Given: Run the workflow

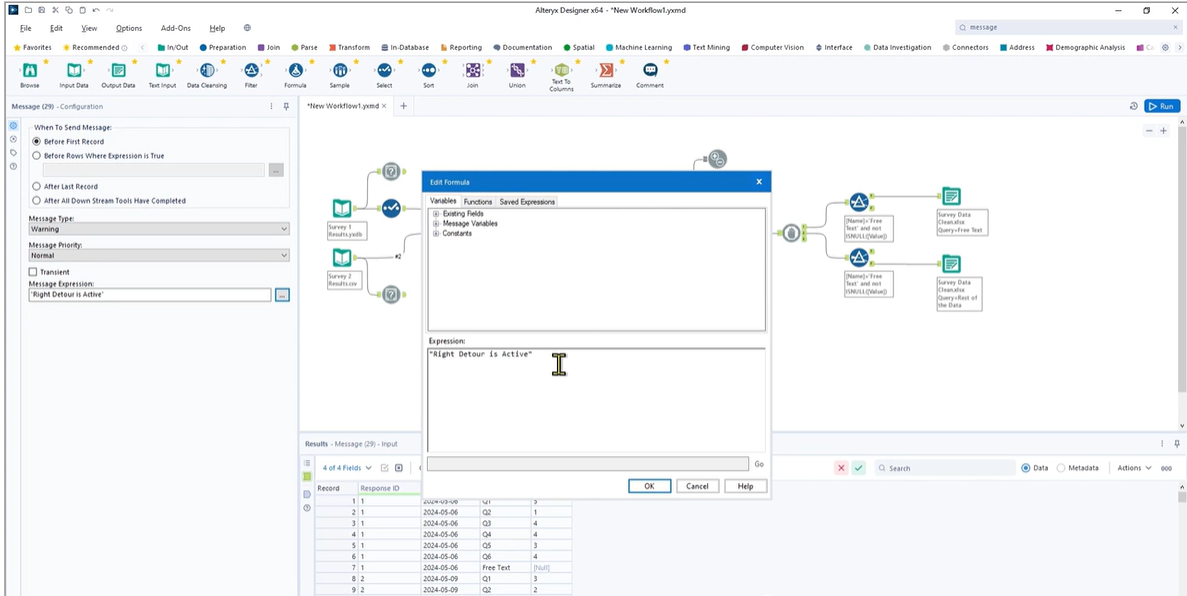Looking at the screenshot, I should [x=1161, y=107].
